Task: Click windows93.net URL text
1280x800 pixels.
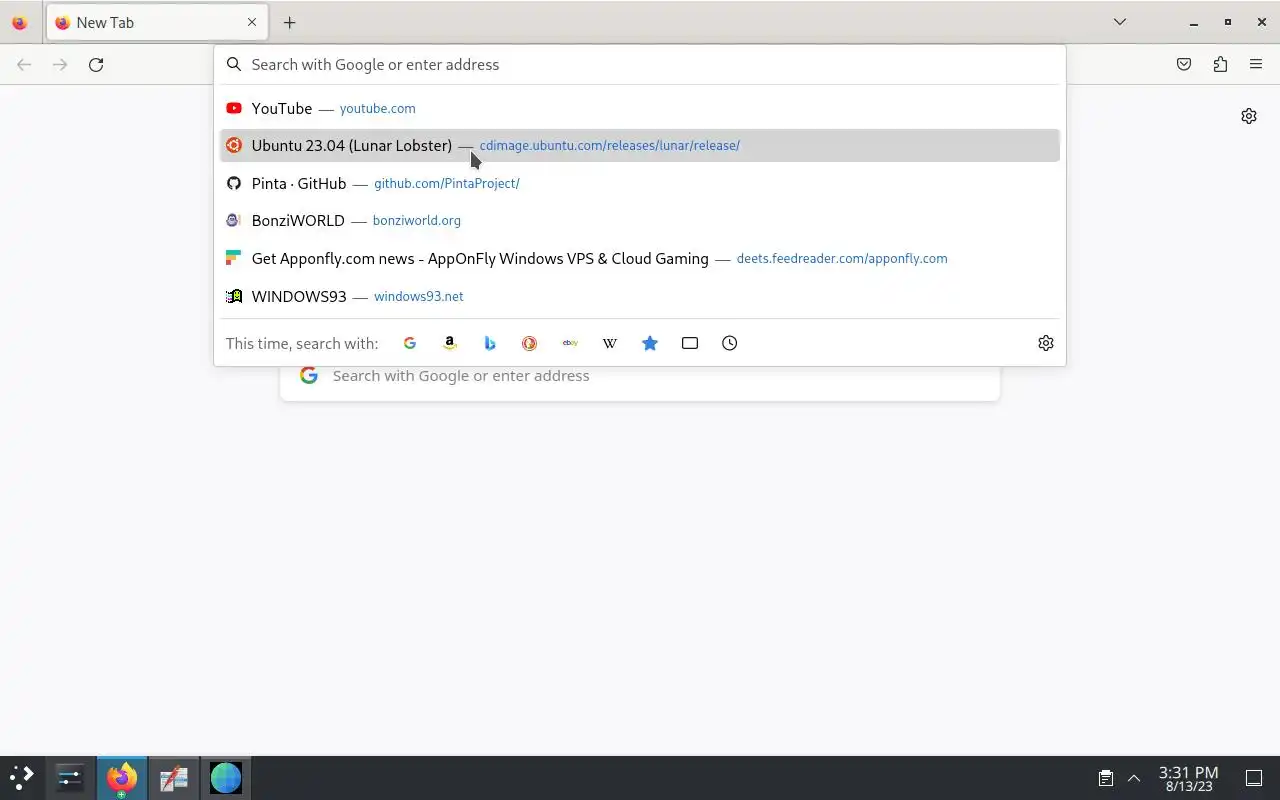Action: [419, 296]
